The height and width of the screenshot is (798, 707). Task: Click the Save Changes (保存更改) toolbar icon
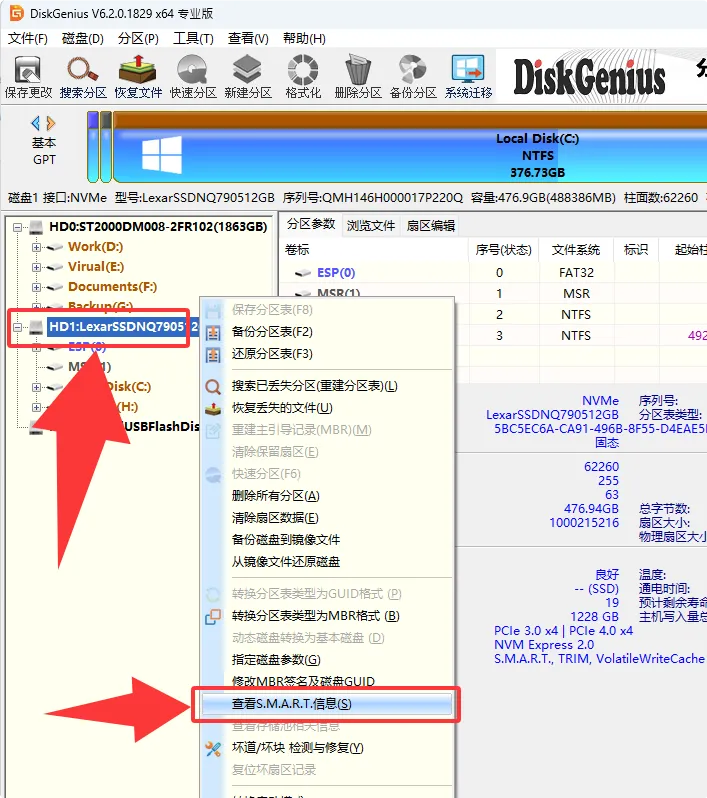click(28, 77)
